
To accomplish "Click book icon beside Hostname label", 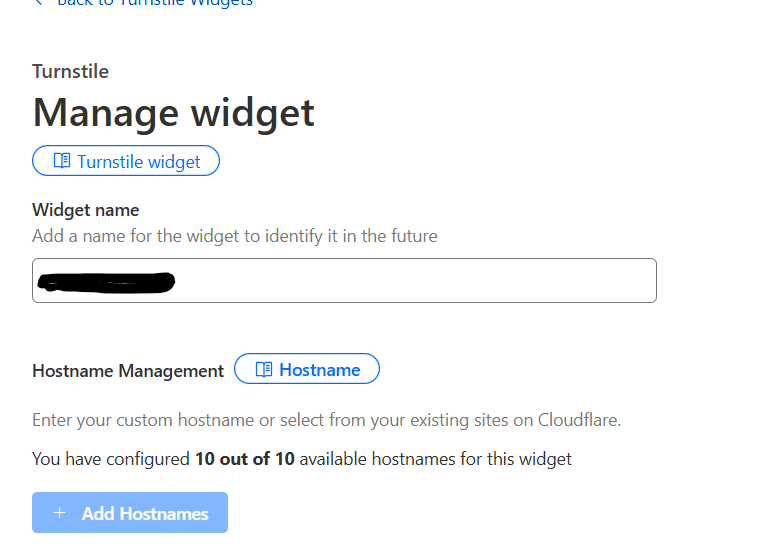I will click(x=264, y=369).
